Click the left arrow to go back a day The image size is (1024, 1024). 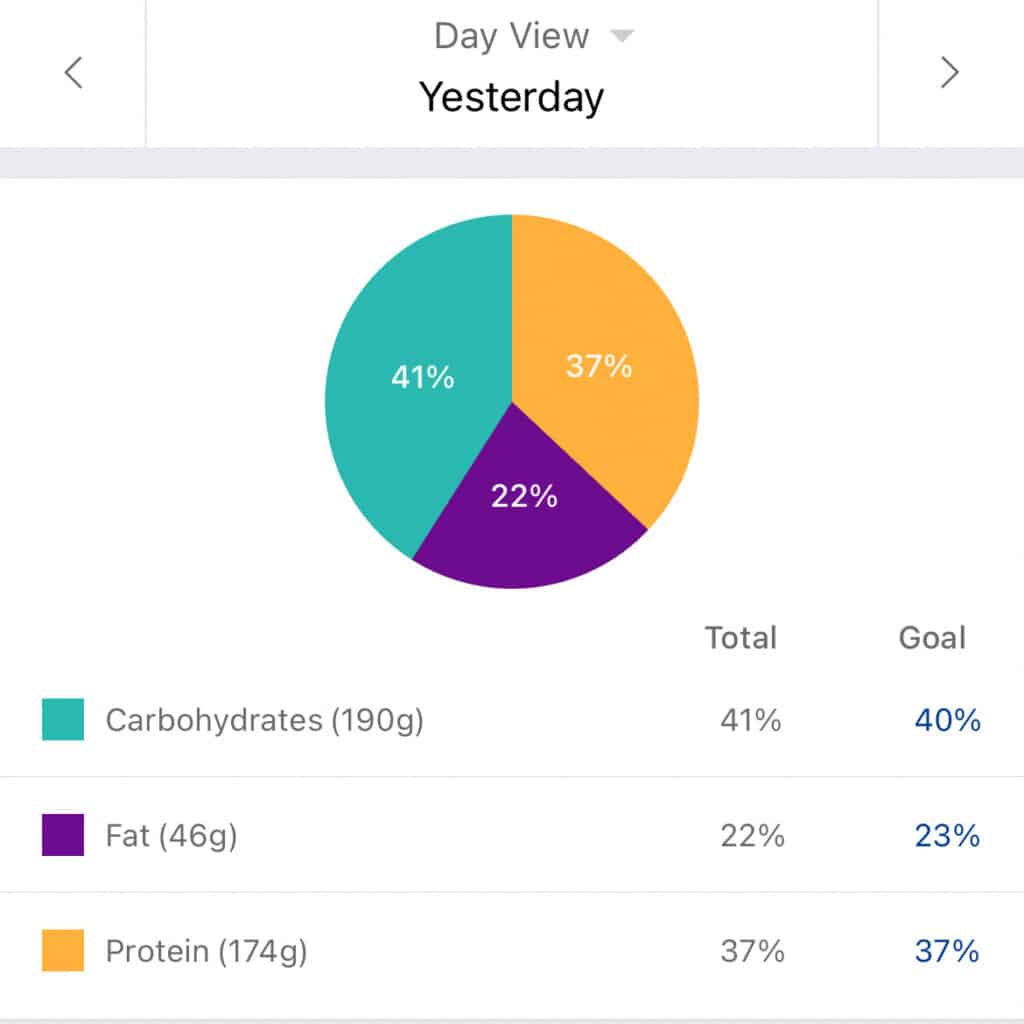(x=72, y=72)
